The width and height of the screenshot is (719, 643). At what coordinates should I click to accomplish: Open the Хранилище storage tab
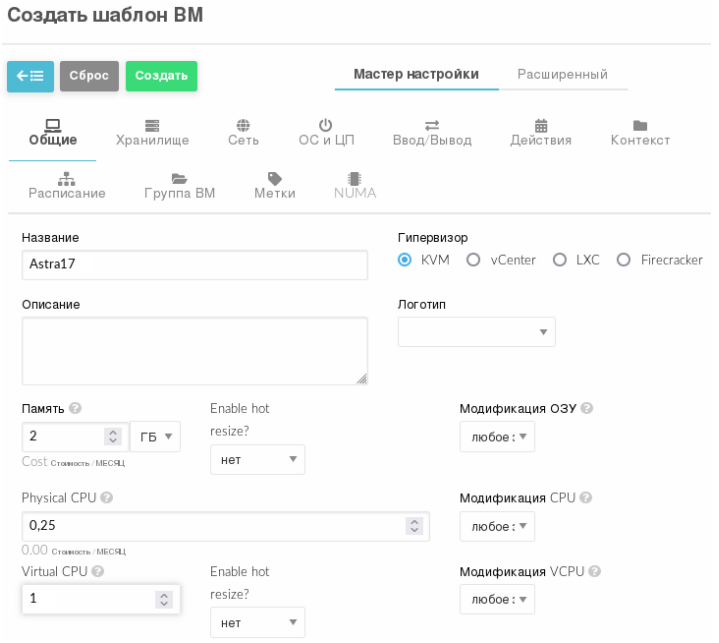click(x=152, y=133)
